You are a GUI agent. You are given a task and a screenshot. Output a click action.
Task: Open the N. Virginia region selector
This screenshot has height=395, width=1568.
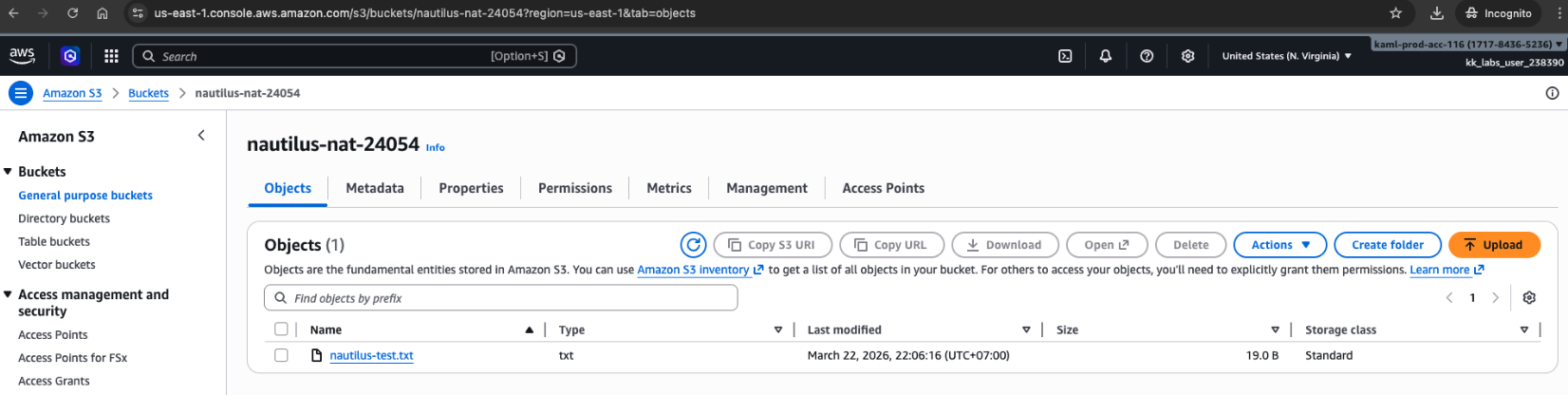point(1286,56)
